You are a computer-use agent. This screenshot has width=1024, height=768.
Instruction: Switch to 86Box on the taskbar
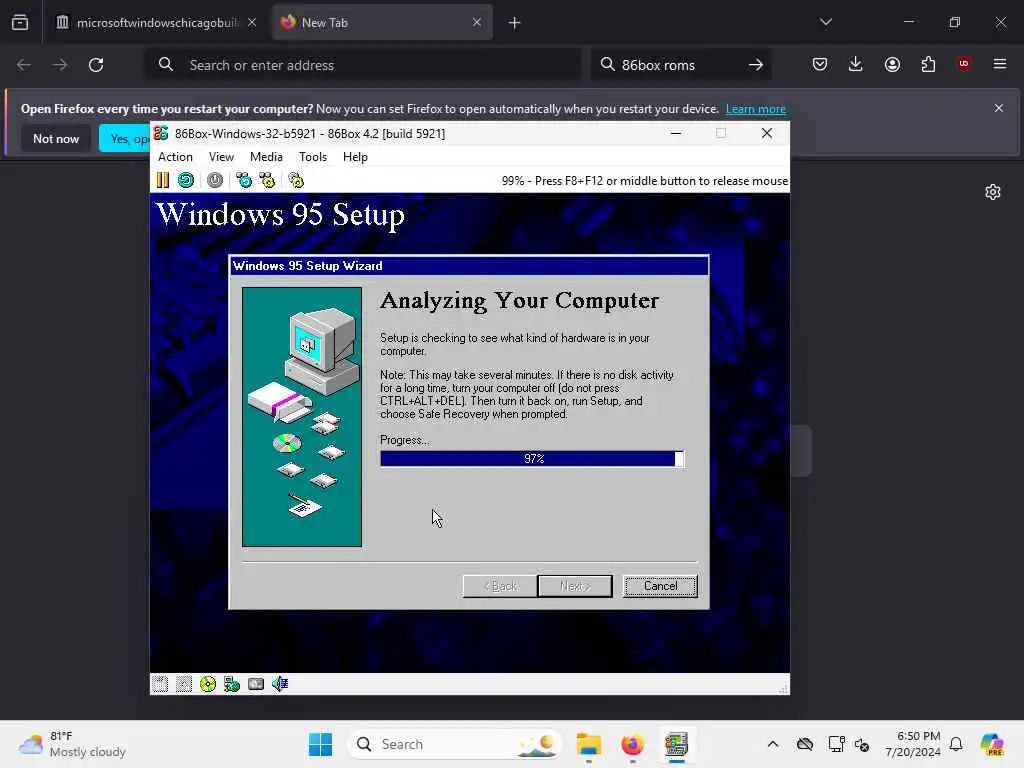677,744
